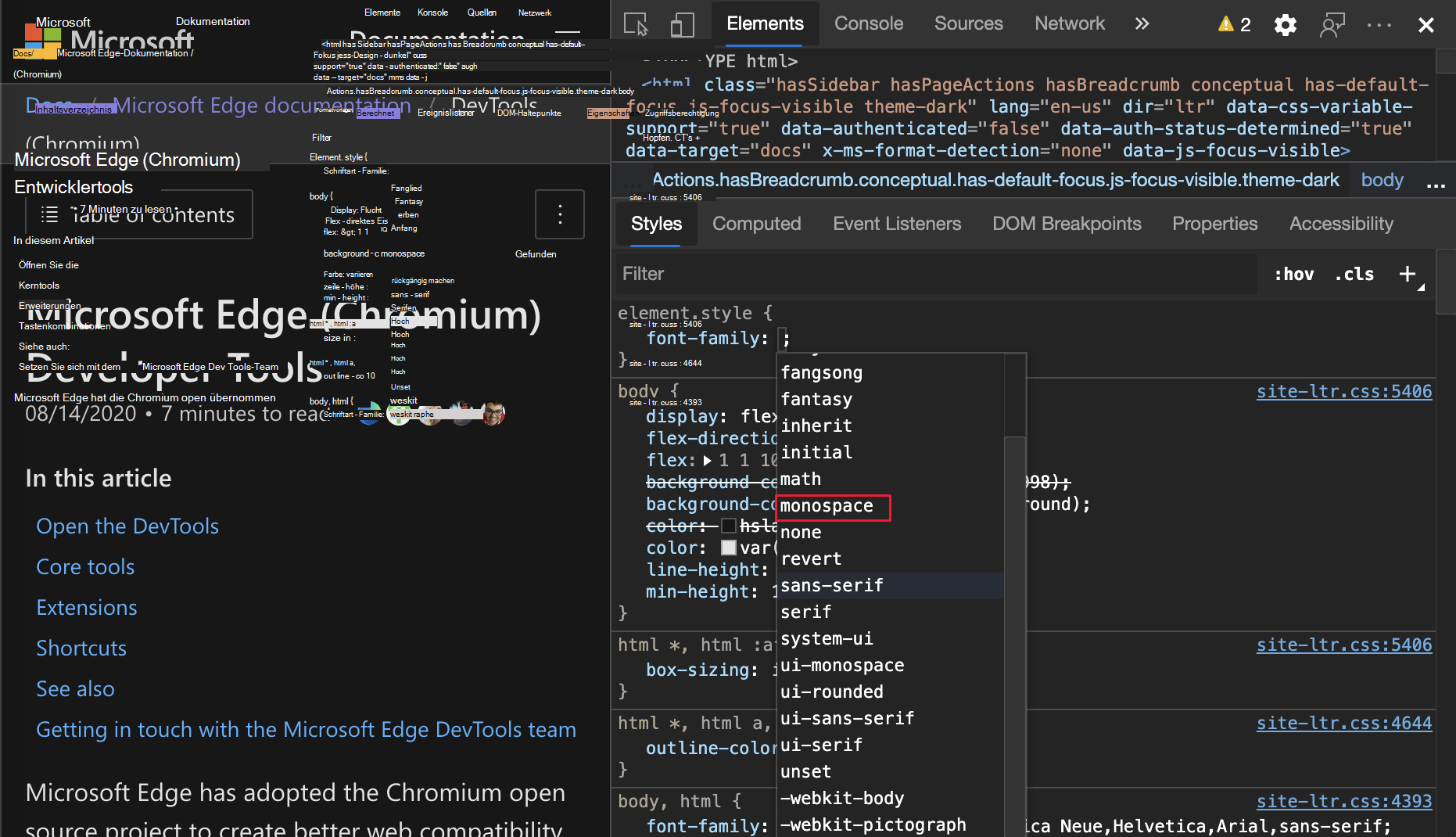The height and width of the screenshot is (837, 1456).
Task: Open the send feedback icon
Action: coord(1332,25)
